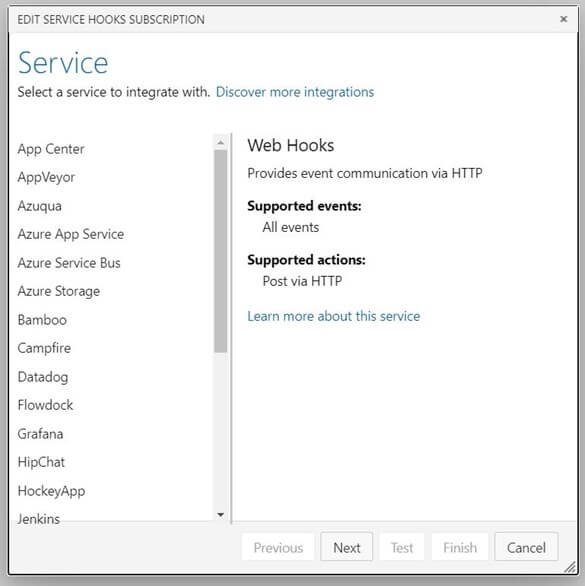Viewport: 585px width, 586px height.
Task: Pick Azure Service Bus
Action: pyautogui.click(x=69, y=263)
